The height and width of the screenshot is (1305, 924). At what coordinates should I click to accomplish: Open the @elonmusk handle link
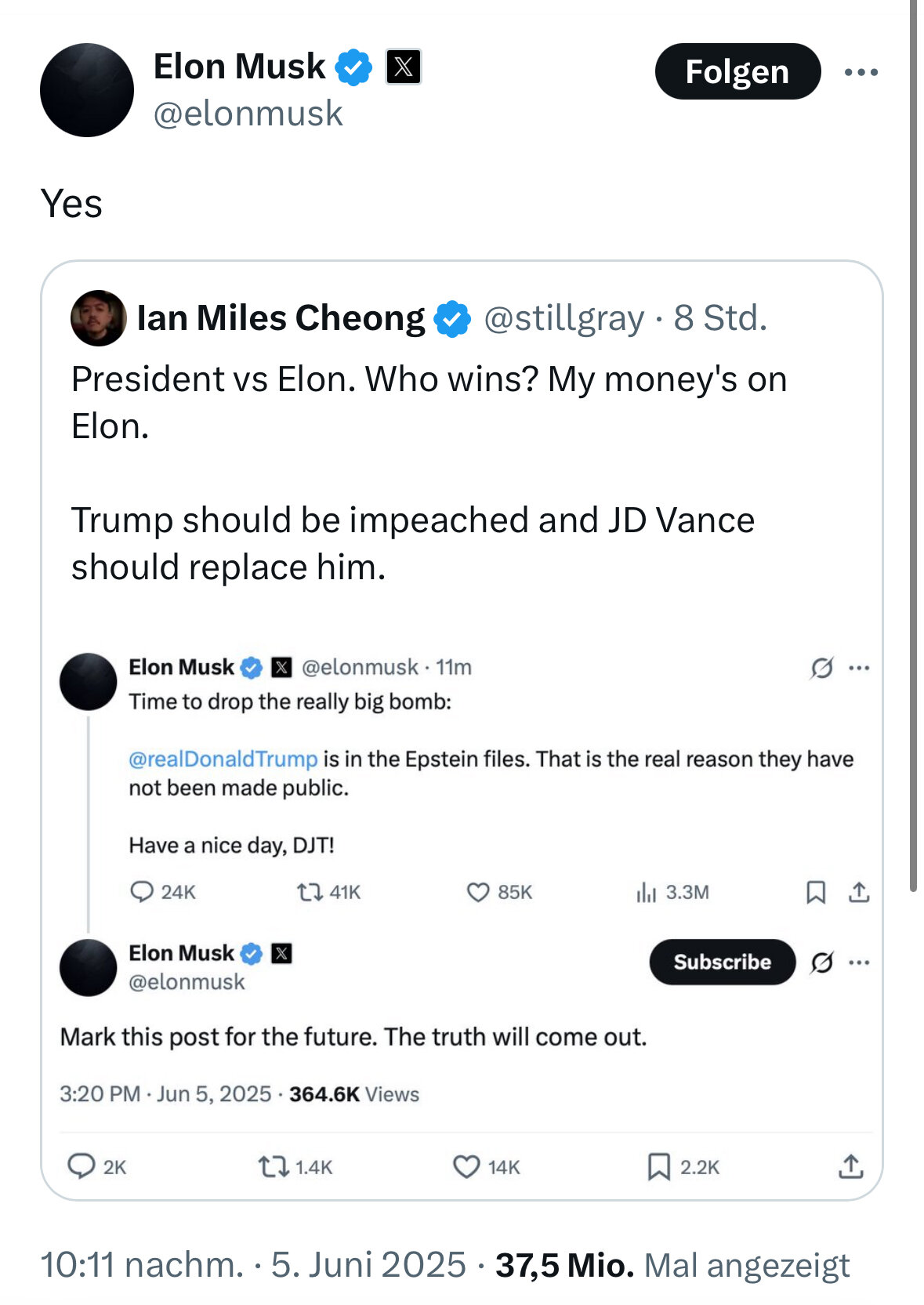[x=248, y=114]
